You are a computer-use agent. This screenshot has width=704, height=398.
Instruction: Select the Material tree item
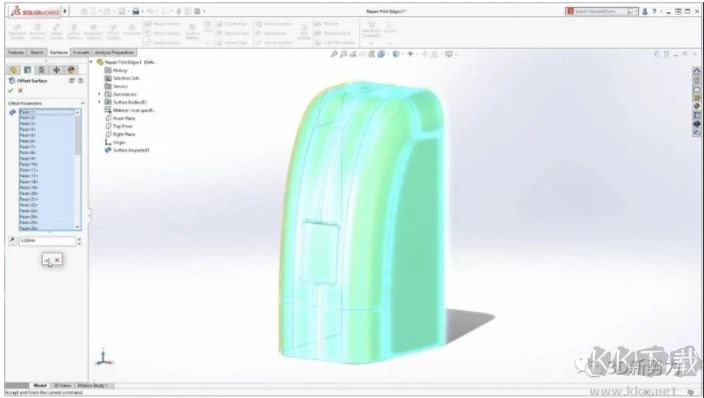pyautogui.click(x=133, y=110)
